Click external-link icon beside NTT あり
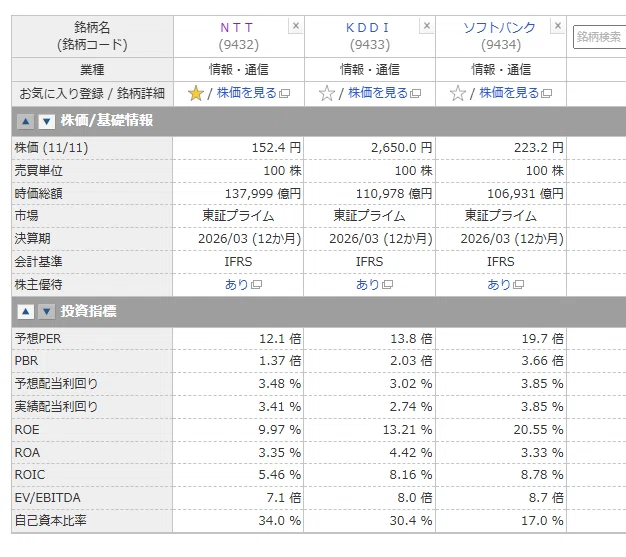Screen dimensions: 626x557 click(256, 285)
